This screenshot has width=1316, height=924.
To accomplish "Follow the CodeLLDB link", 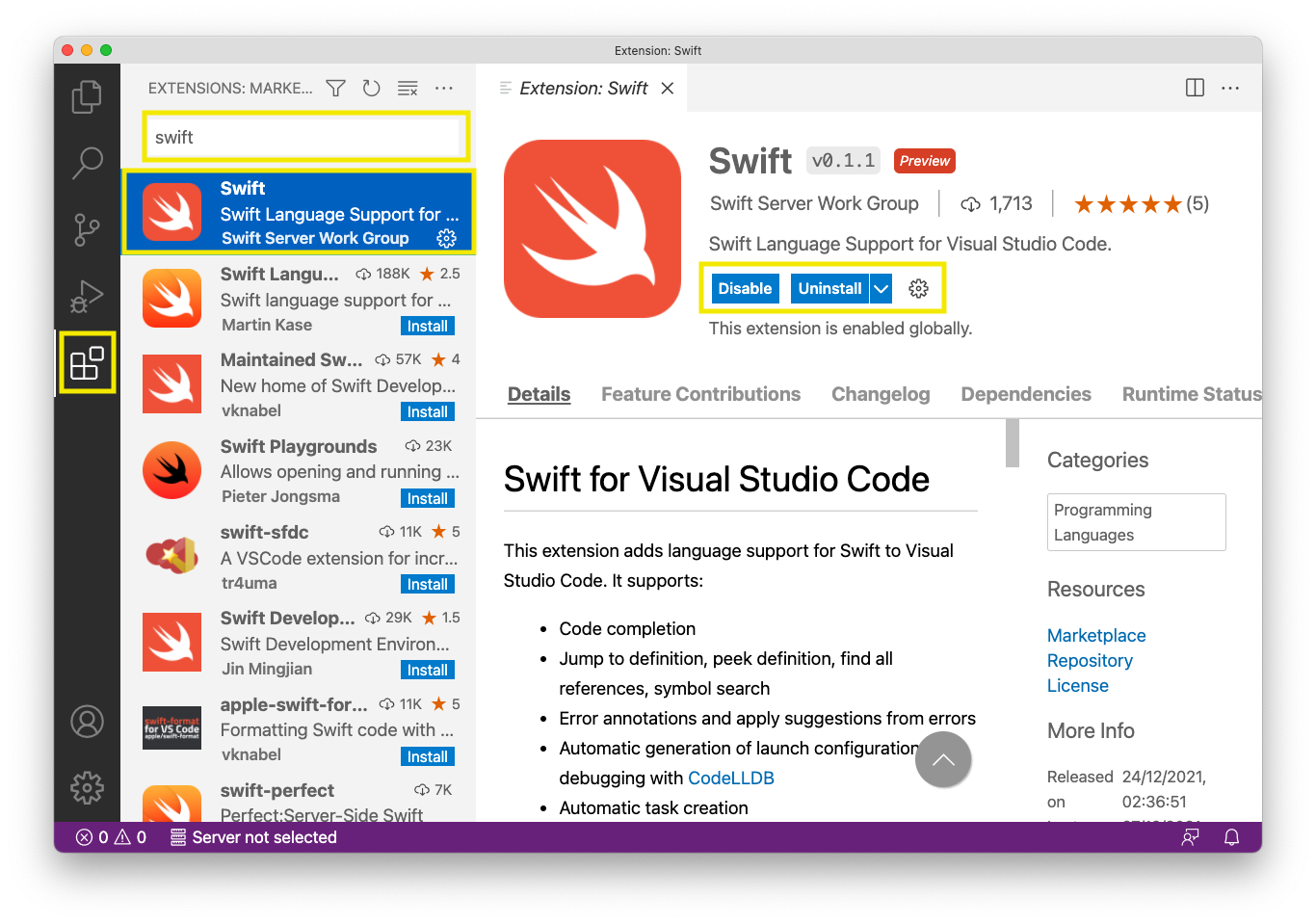I will point(731,779).
